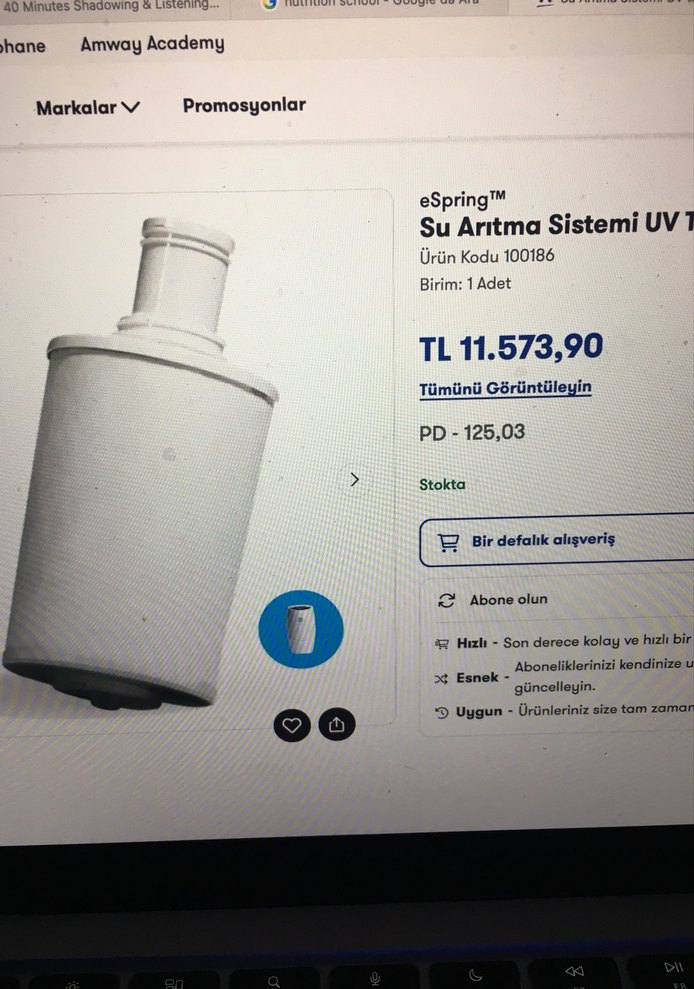This screenshot has height=989, width=694.
Task: Open the Amway Academy link
Action: pos(152,44)
